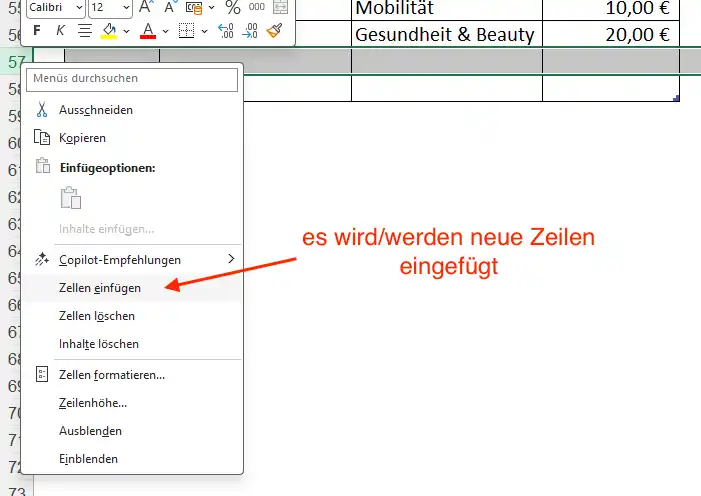Open the font color dropdown arrow
The height and width of the screenshot is (496, 701).
(x=165, y=31)
